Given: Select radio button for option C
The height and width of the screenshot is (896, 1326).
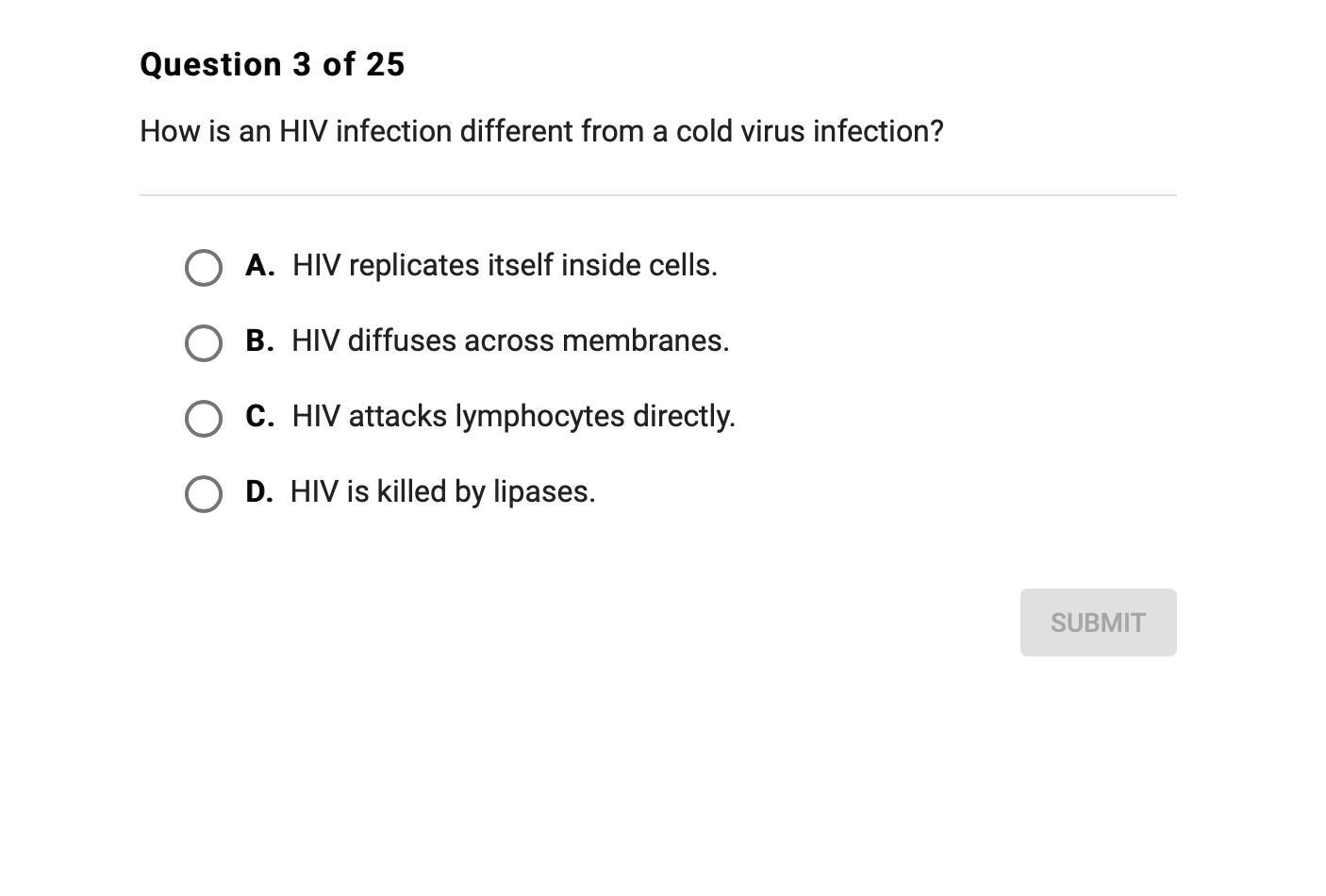Looking at the screenshot, I should pyautogui.click(x=204, y=419).
